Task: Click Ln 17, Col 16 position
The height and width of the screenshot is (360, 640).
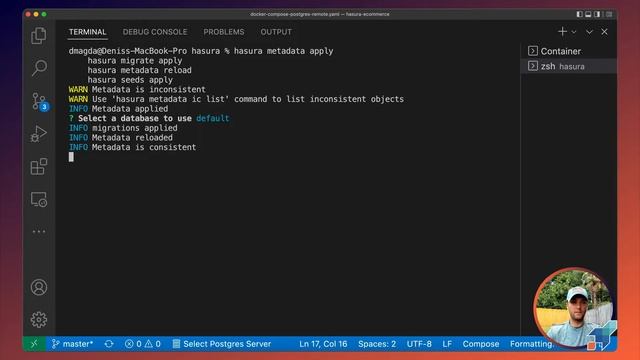Action: 323,344
